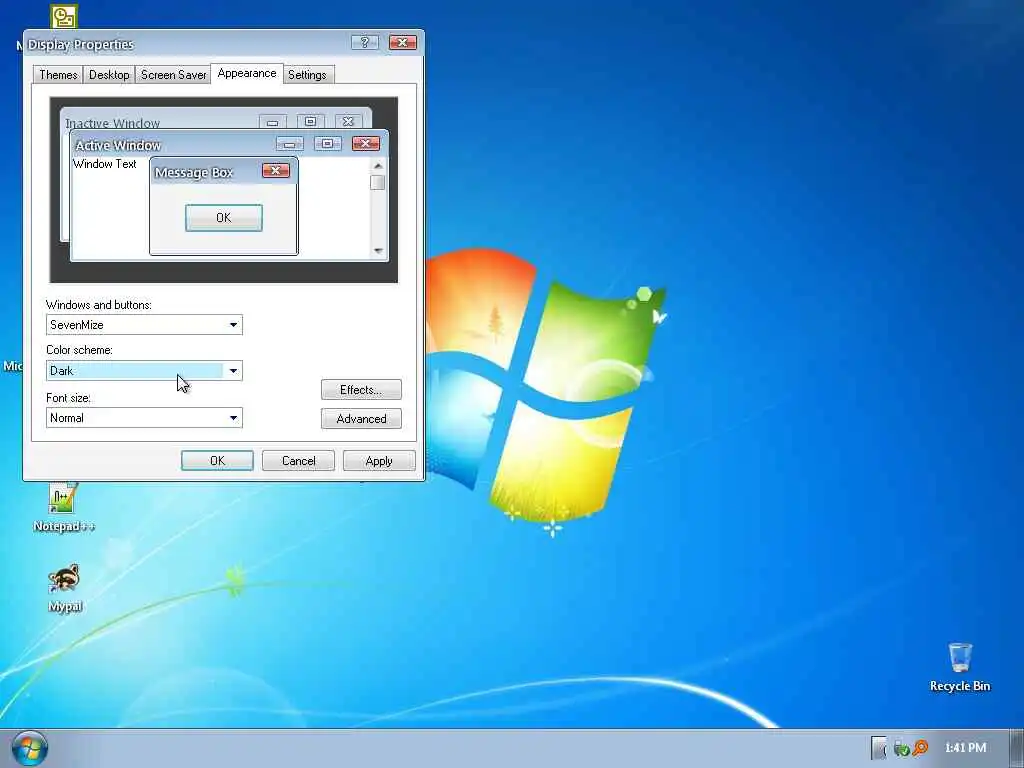Click the Inactive Window preview title
The height and width of the screenshot is (768, 1024).
tap(112, 123)
